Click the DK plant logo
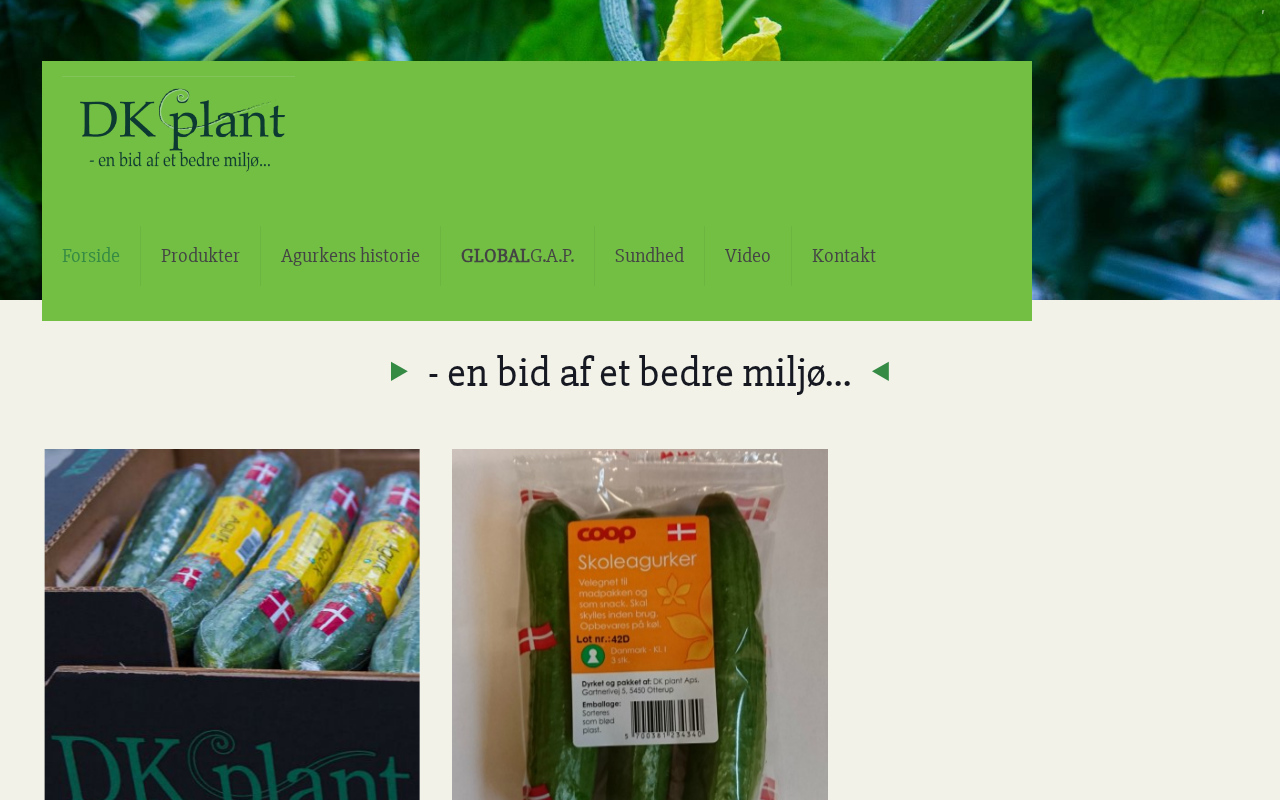 180,125
